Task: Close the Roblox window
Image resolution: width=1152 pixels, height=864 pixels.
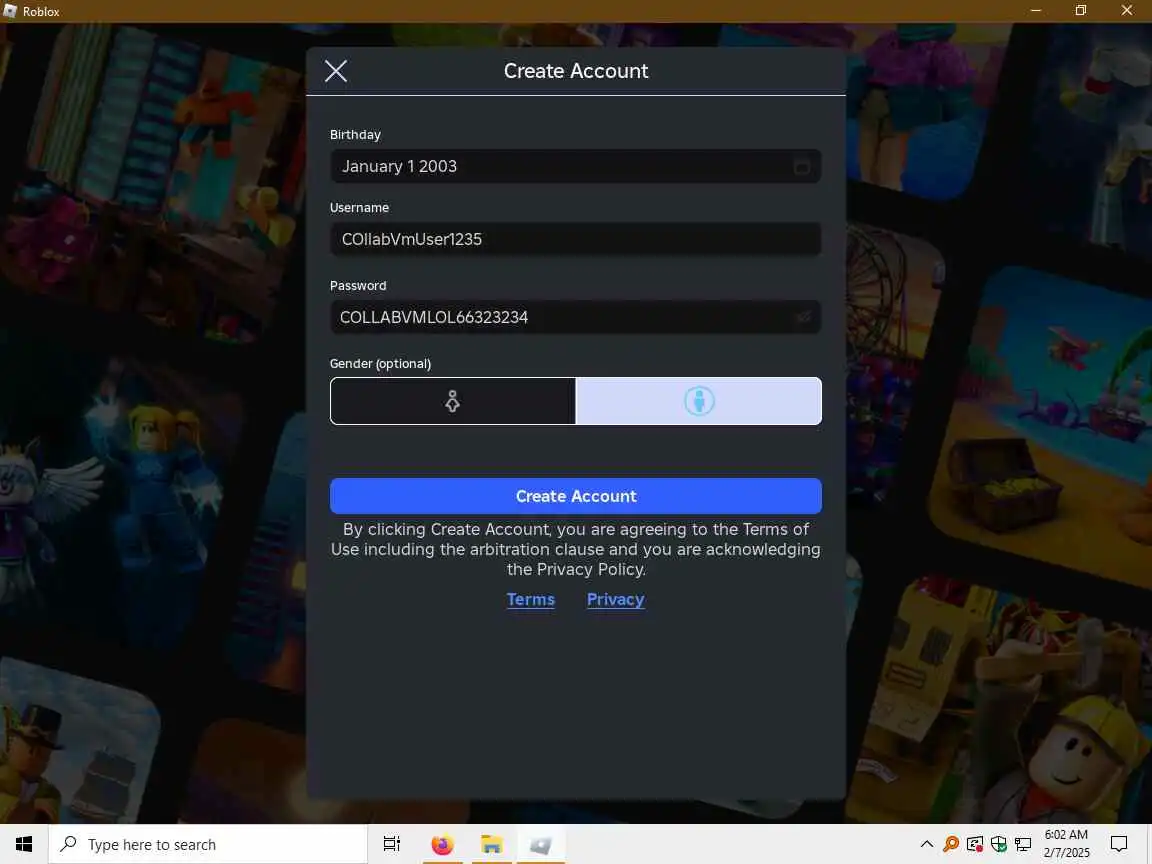Action: coord(1126,10)
